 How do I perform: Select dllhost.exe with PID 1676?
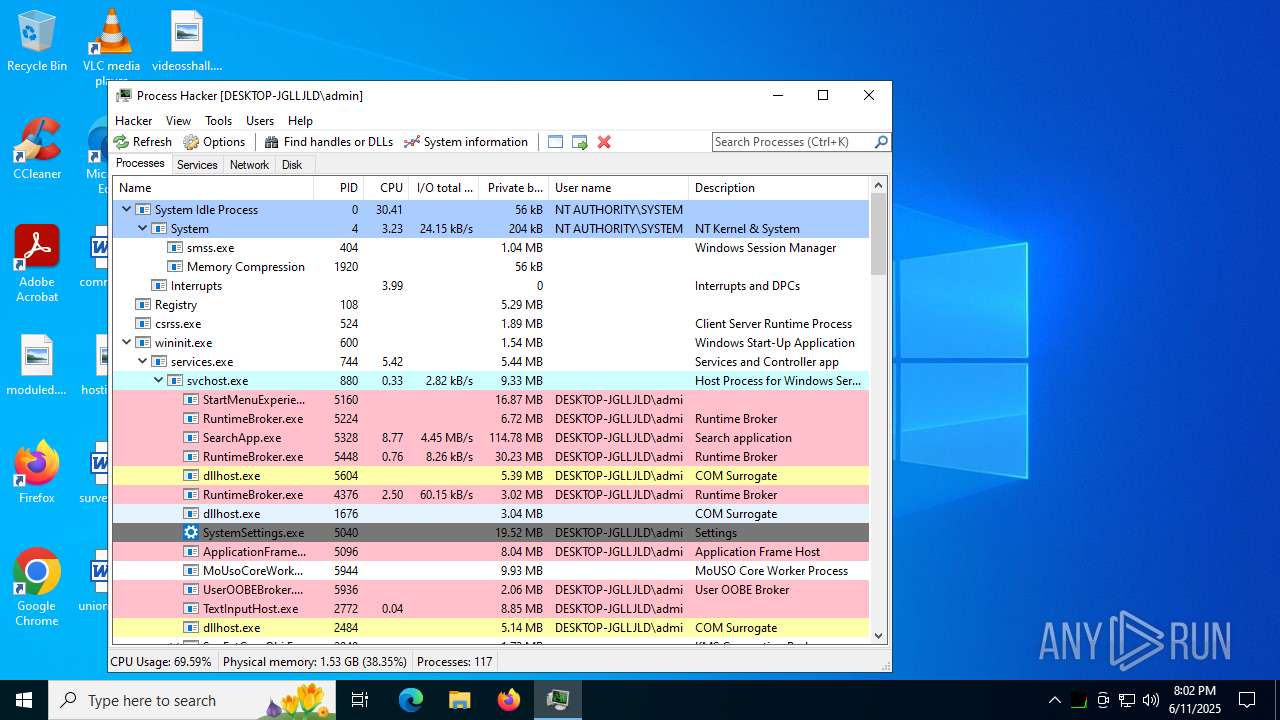point(491,514)
